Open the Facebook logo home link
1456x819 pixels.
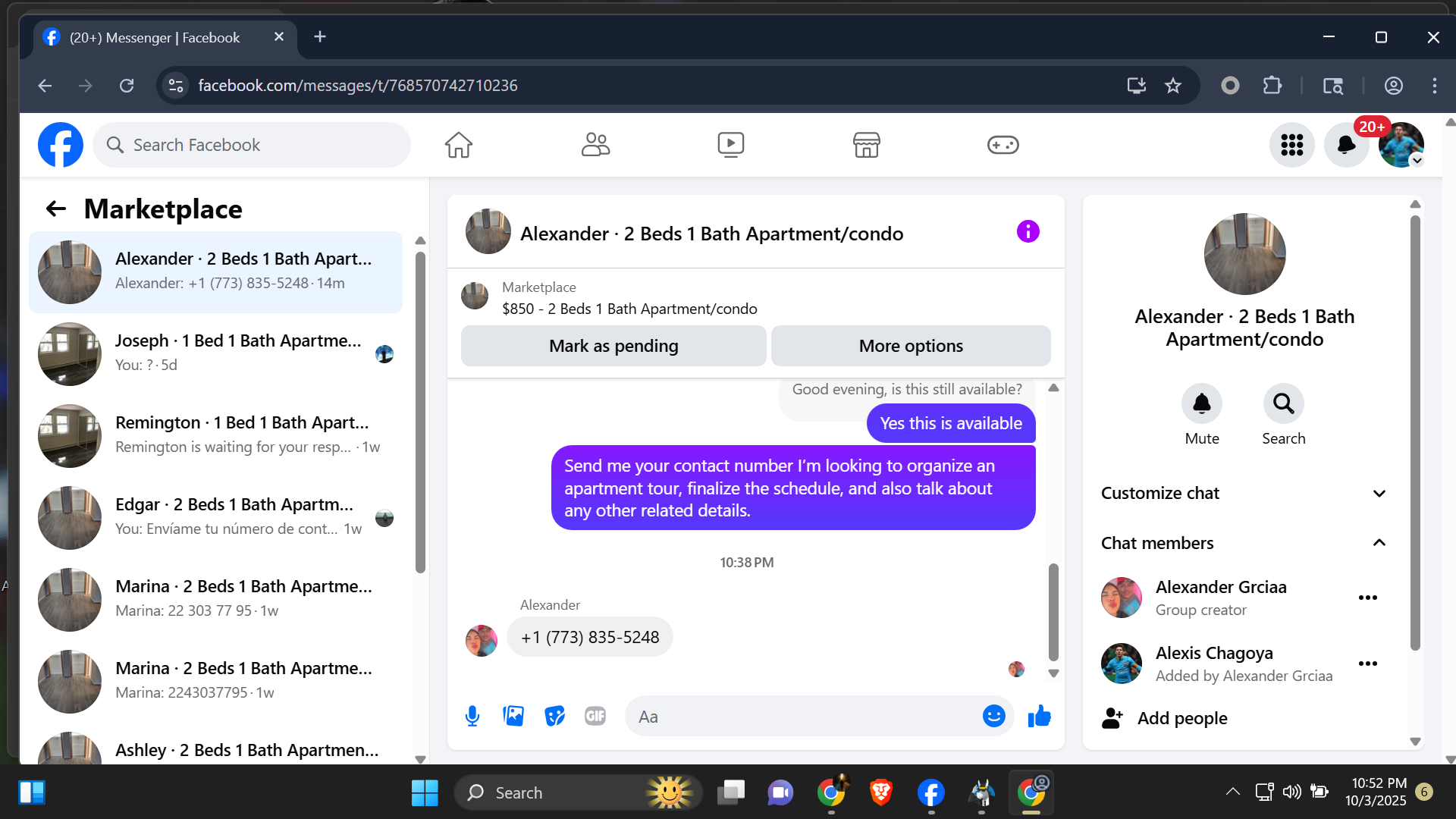[x=61, y=145]
